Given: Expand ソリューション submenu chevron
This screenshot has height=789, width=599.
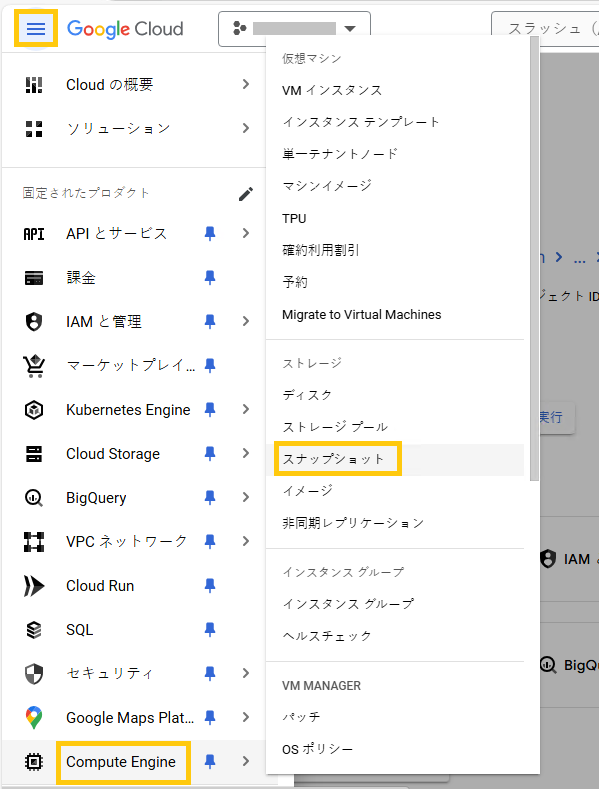Looking at the screenshot, I should (x=246, y=128).
